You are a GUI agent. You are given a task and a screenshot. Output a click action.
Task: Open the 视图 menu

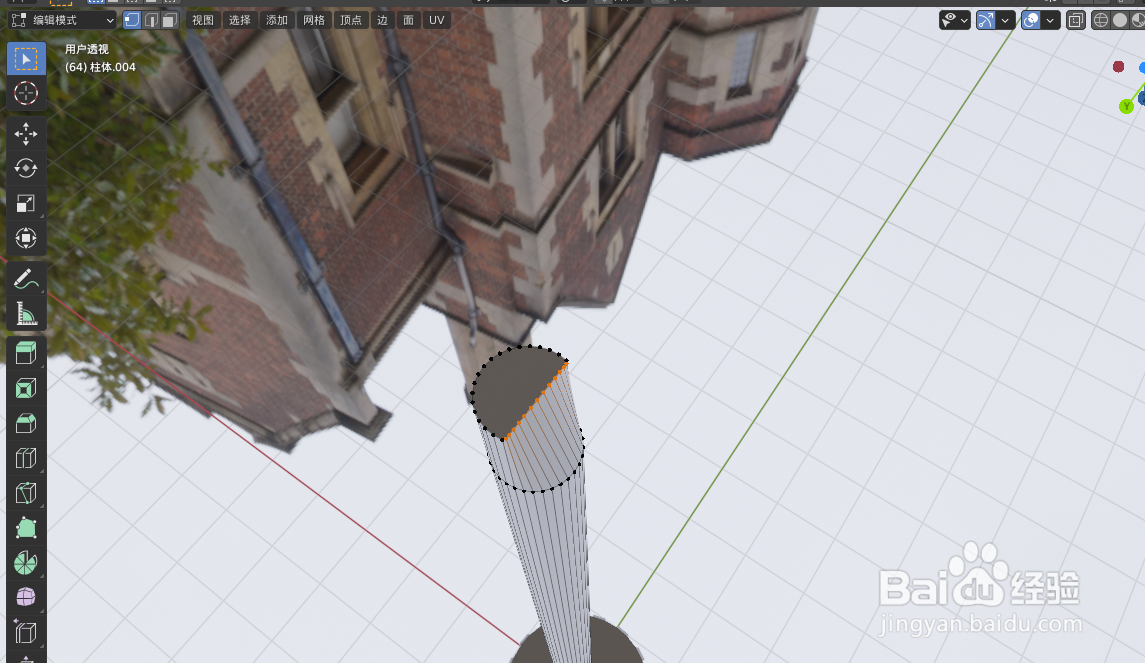coord(203,20)
